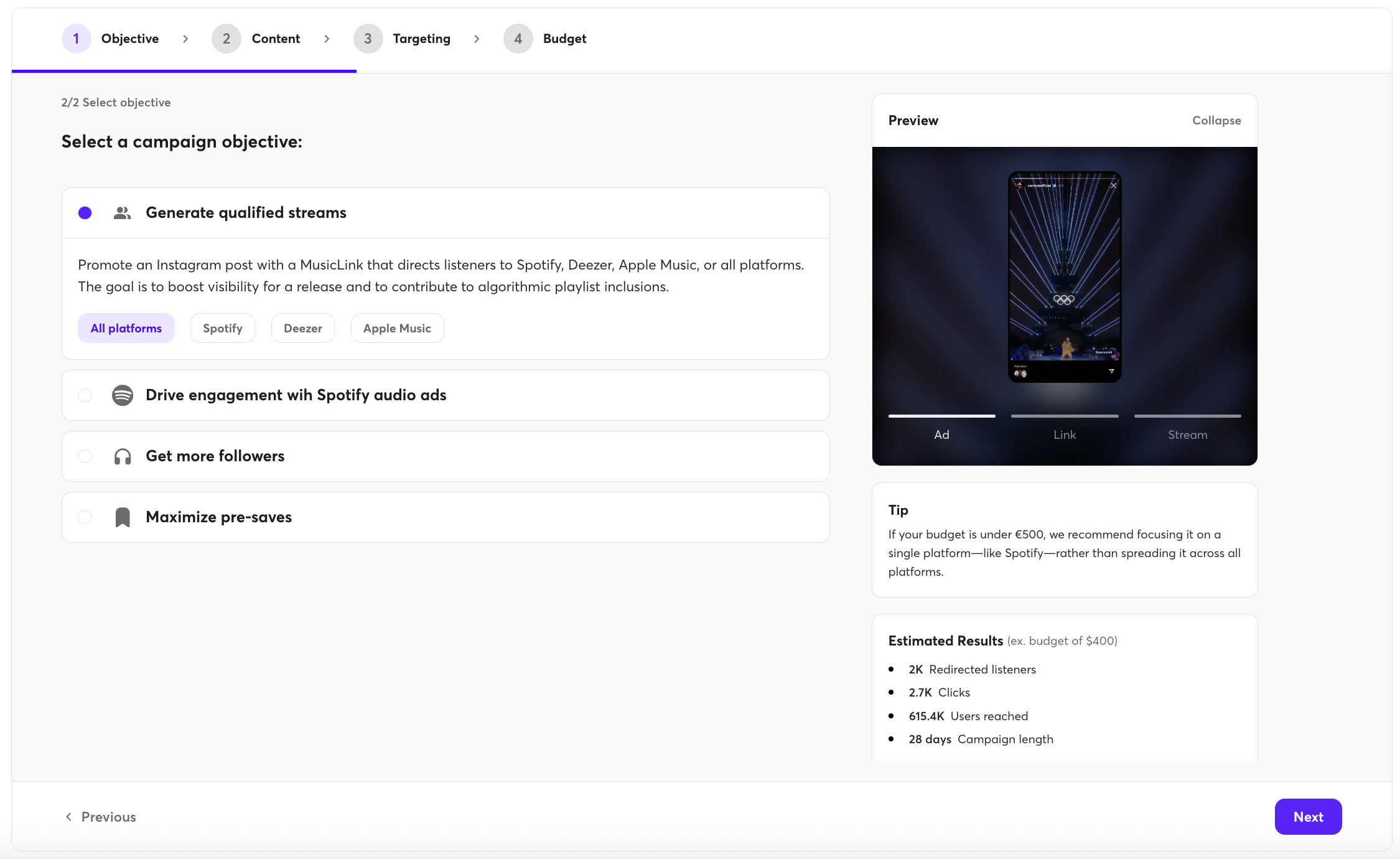Click the Estimated Results heading

pyautogui.click(x=945, y=641)
